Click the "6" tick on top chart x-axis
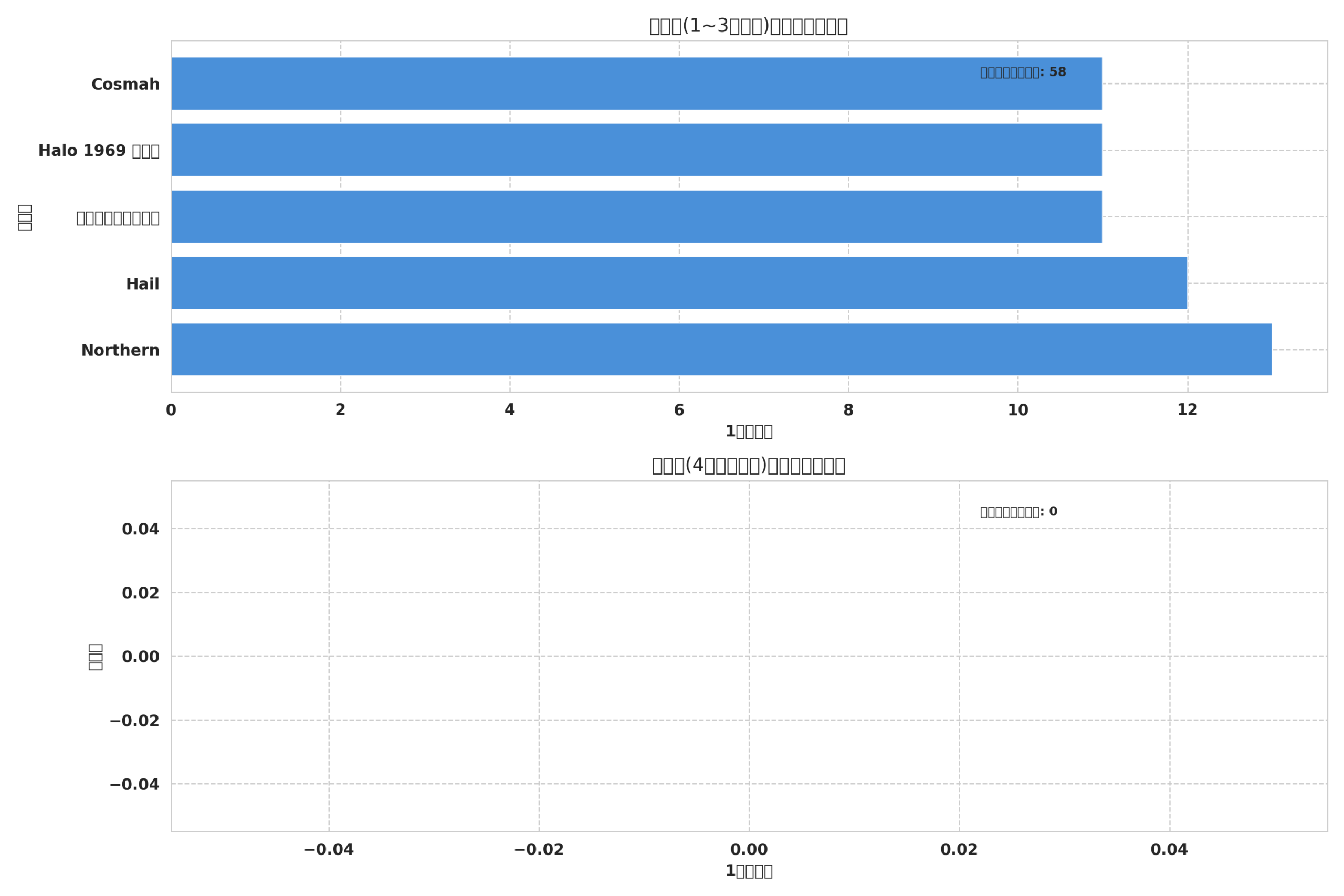The height and width of the screenshot is (896, 1344). 679,410
